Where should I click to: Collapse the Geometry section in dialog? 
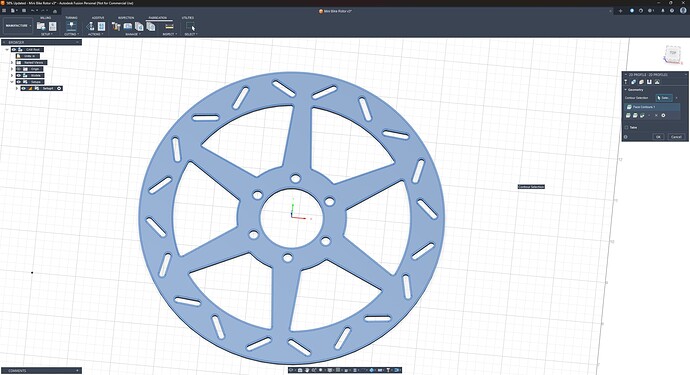point(625,90)
